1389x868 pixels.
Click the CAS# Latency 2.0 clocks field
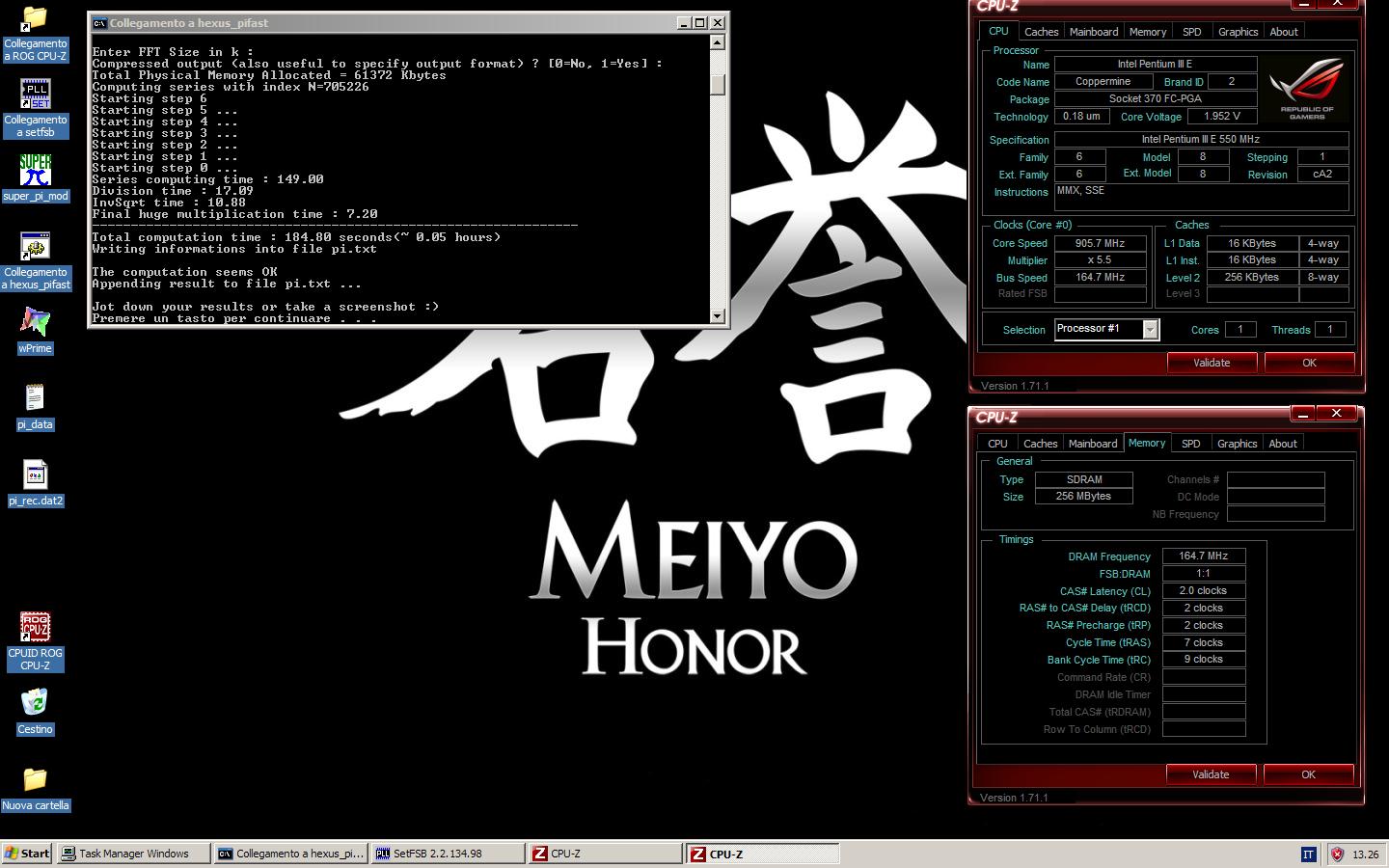point(1204,590)
